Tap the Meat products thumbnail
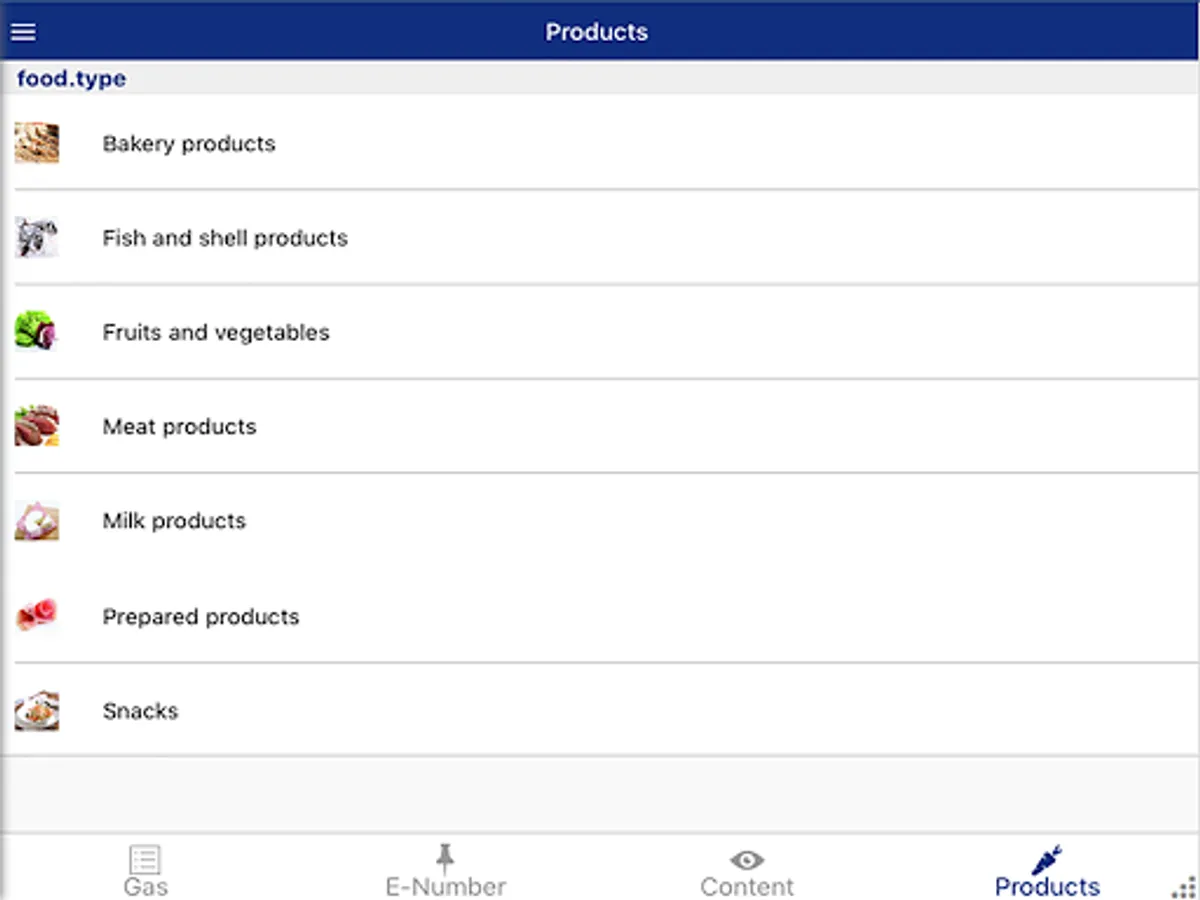1200x900 pixels. tap(37, 426)
